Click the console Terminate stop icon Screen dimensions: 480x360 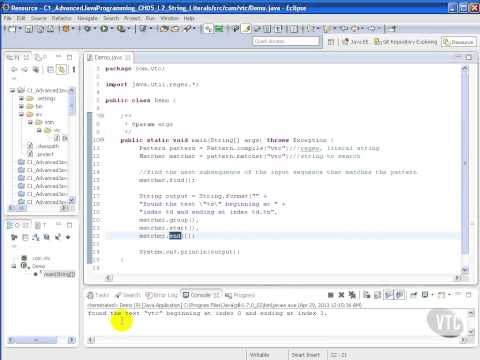[331, 295]
